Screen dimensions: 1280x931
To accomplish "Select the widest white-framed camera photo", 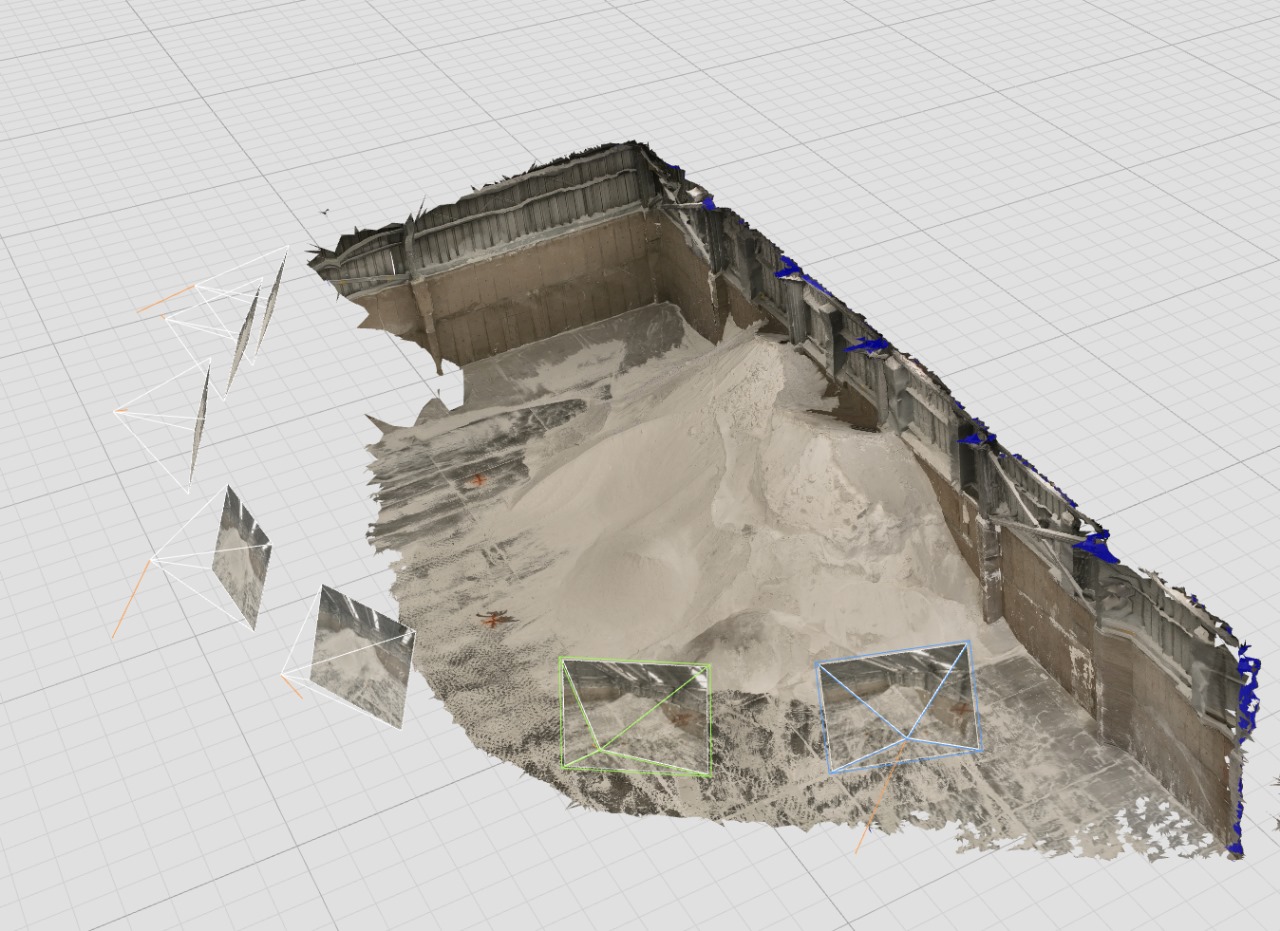I will [x=361, y=656].
